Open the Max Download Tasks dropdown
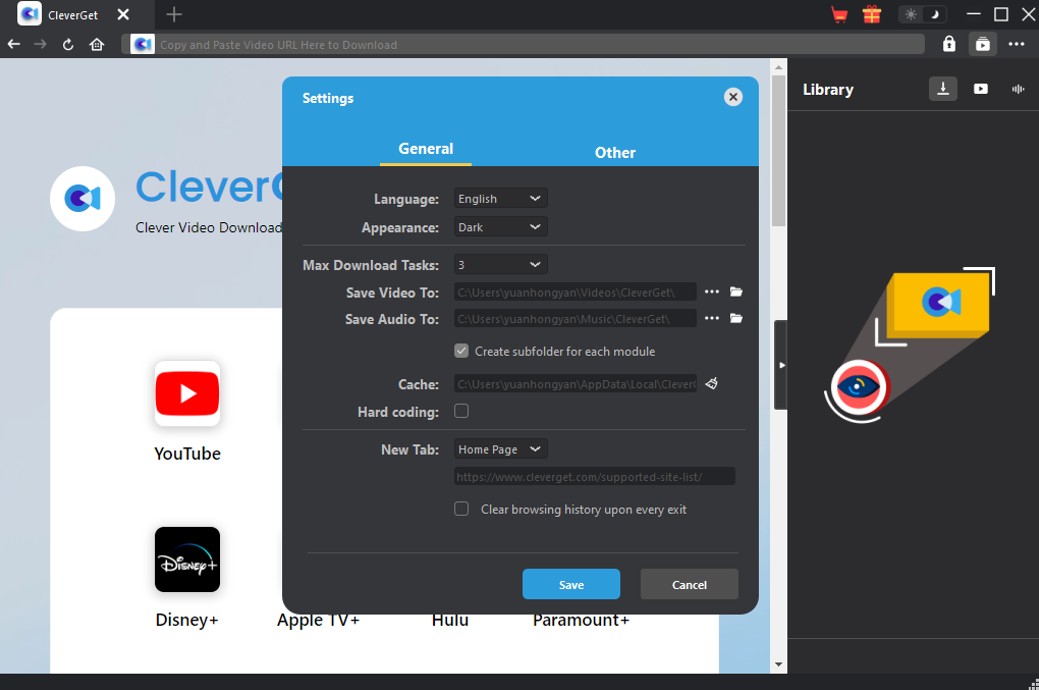The height and width of the screenshot is (690, 1039). click(500, 265)
